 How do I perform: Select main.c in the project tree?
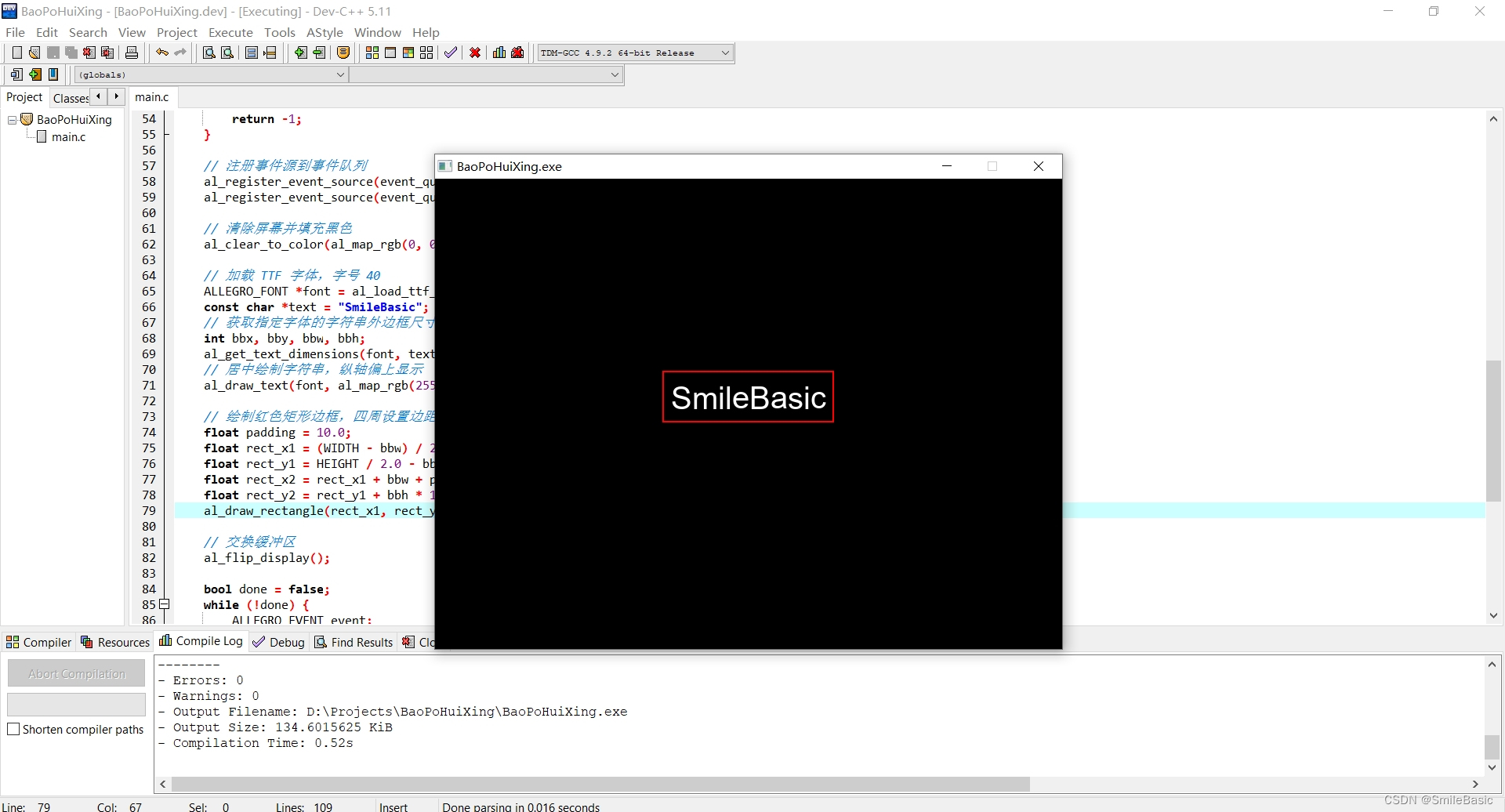(68, 137)
